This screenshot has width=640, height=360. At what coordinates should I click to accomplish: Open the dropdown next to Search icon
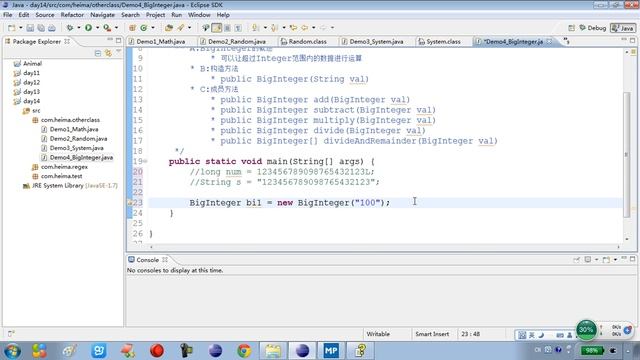[189, 28]
